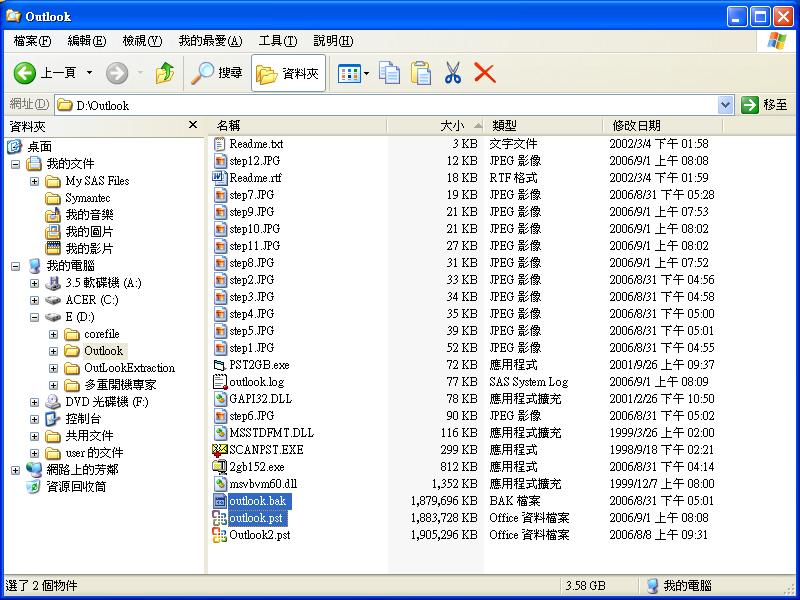Viewport: 800px width, 600px height.
Task: Click the outlook.pst file icon
Action: pos(219,518)
